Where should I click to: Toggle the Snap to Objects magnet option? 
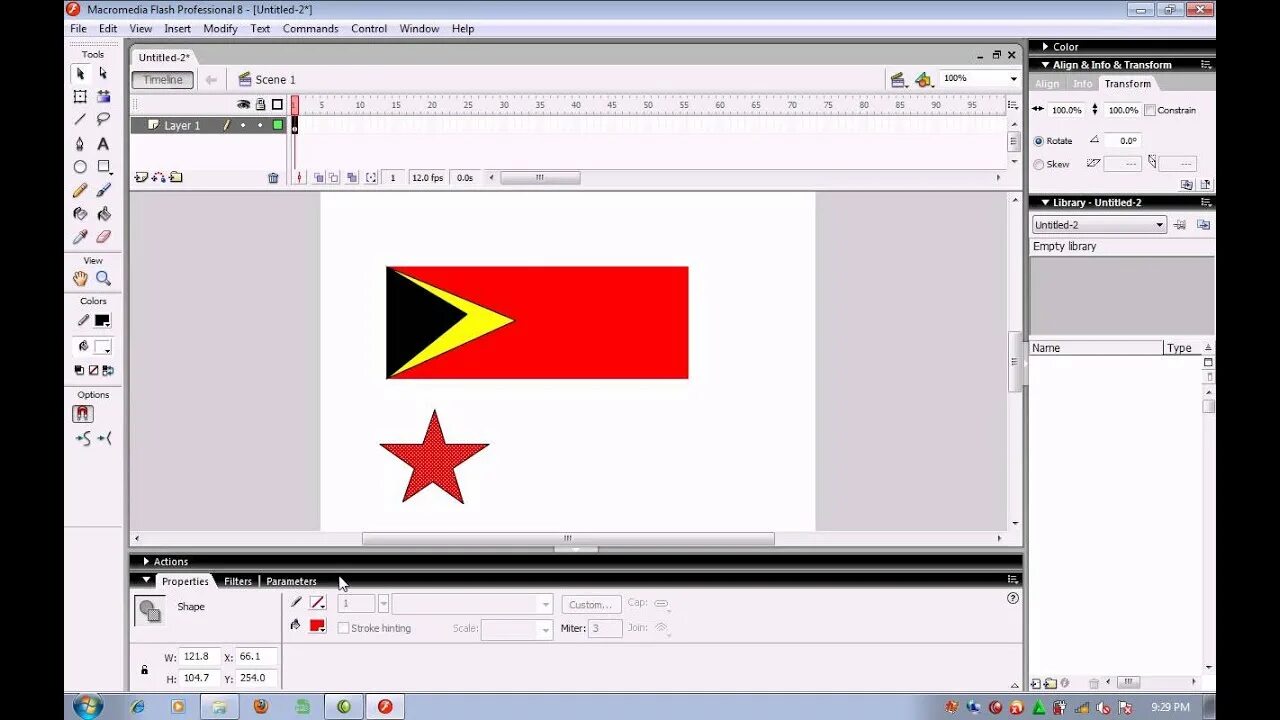(x=82, y=414)
